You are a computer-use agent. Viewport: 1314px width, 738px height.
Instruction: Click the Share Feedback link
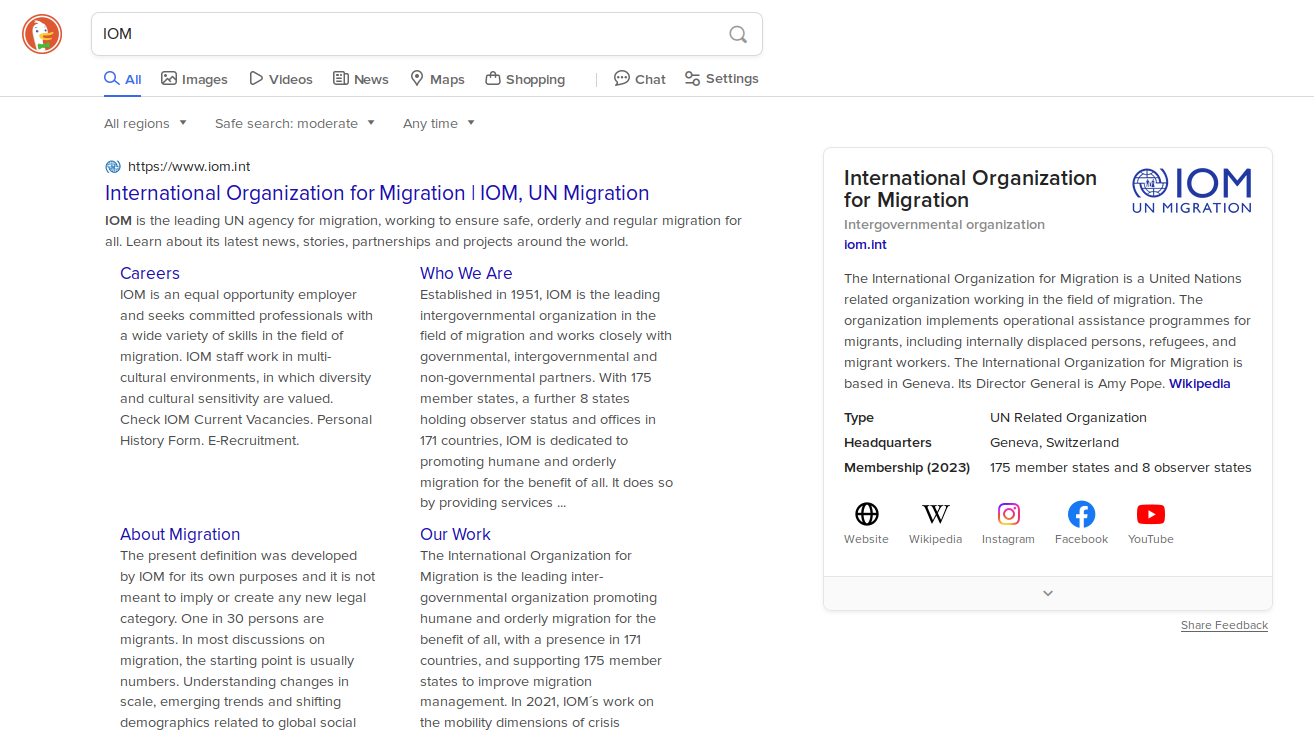click(x=1224, y=625)
